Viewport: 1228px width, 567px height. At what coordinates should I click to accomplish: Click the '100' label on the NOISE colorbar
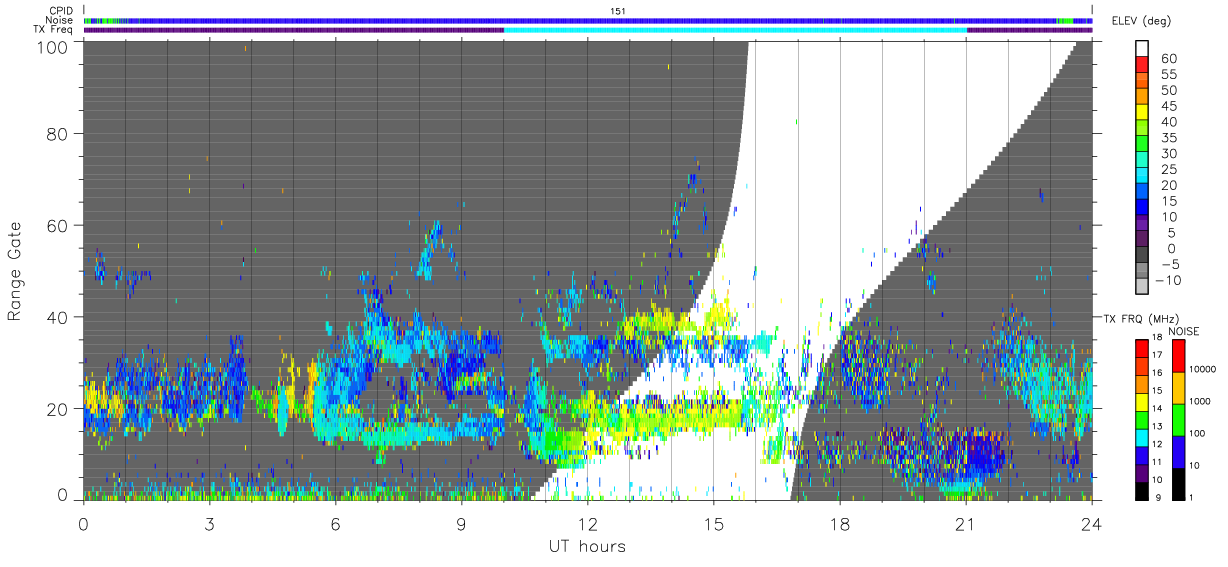1198,433
